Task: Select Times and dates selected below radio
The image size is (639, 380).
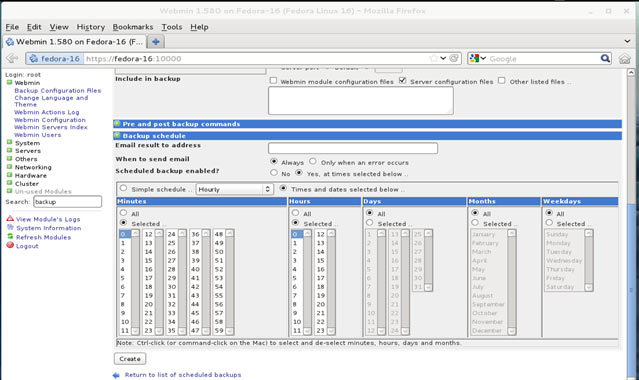Action: pos(283,188)
